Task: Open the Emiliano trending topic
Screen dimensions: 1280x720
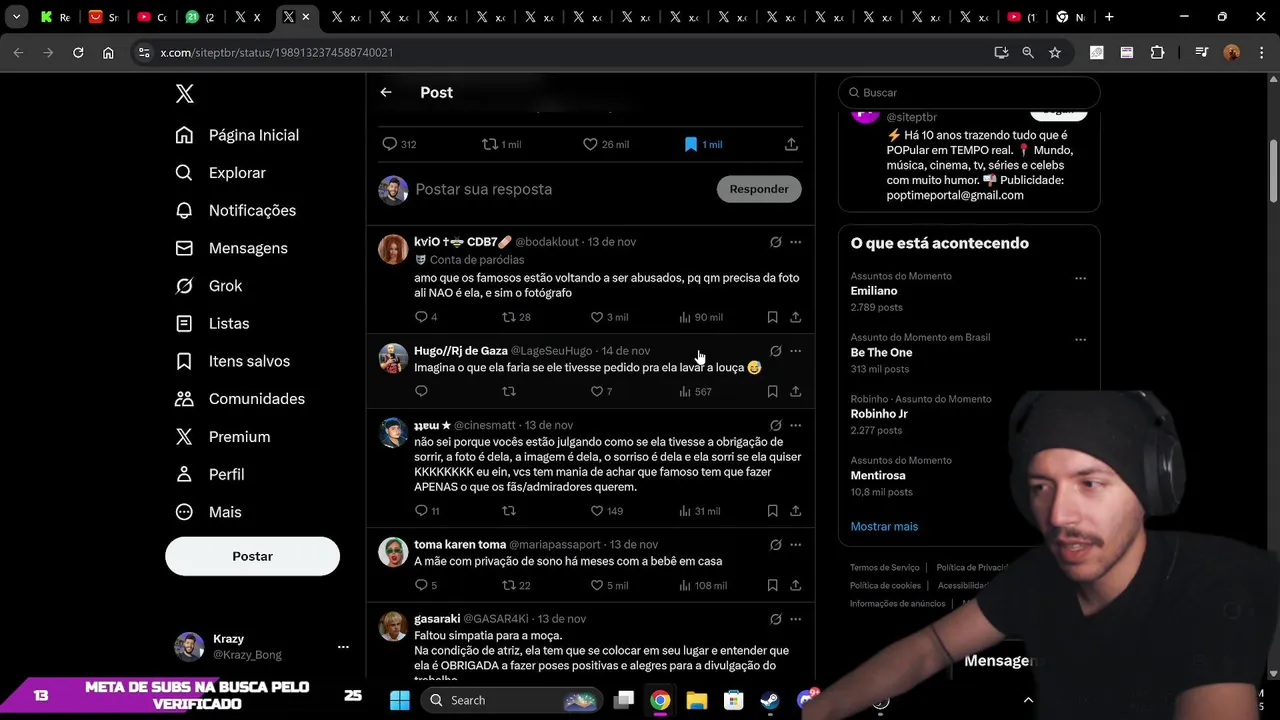Action: tap(874, 291)
